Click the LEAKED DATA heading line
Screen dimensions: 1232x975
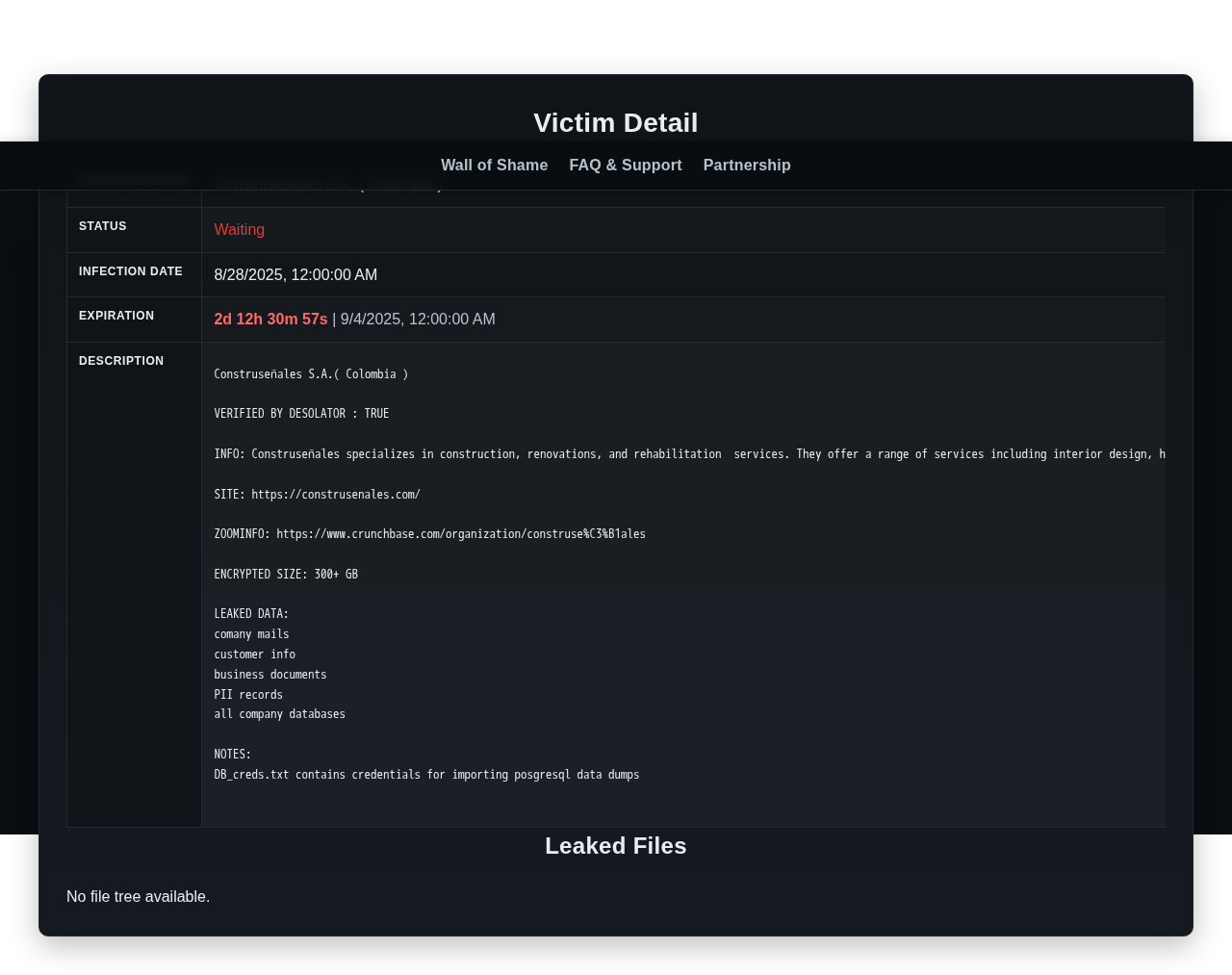pyautogui.click(x=251, y=614)
